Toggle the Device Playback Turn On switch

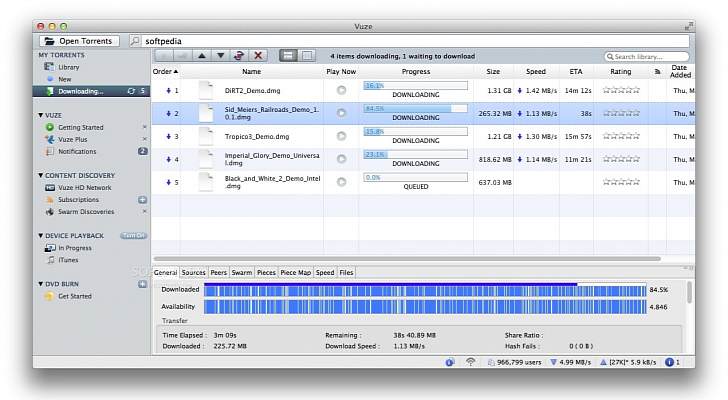click(x=134, y=235)
